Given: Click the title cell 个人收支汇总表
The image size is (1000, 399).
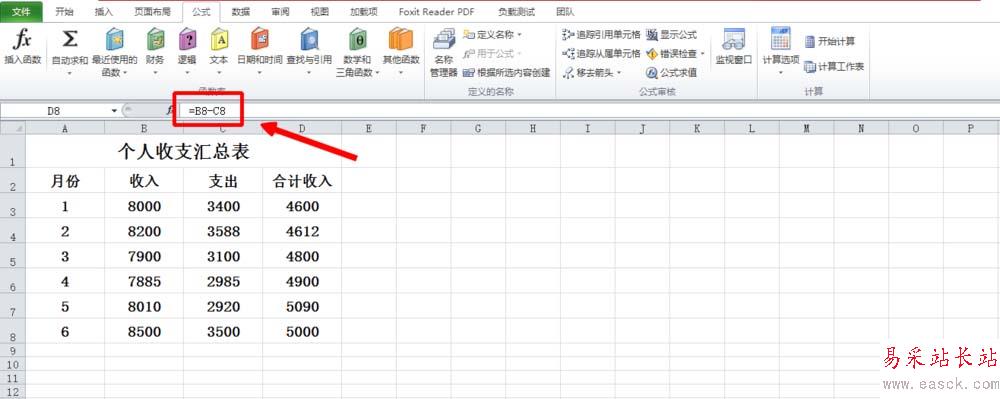Looking at the screenshot, I should [183, 152].
